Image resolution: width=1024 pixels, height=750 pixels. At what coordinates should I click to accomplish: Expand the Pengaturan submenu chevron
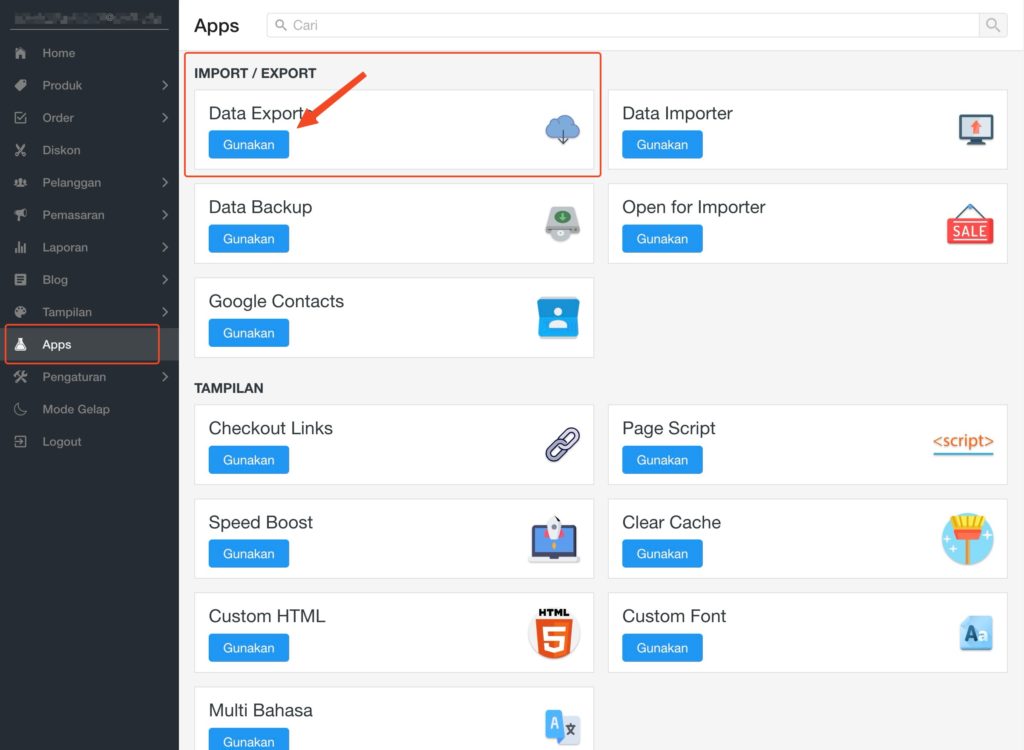click(x=165, y=377)
